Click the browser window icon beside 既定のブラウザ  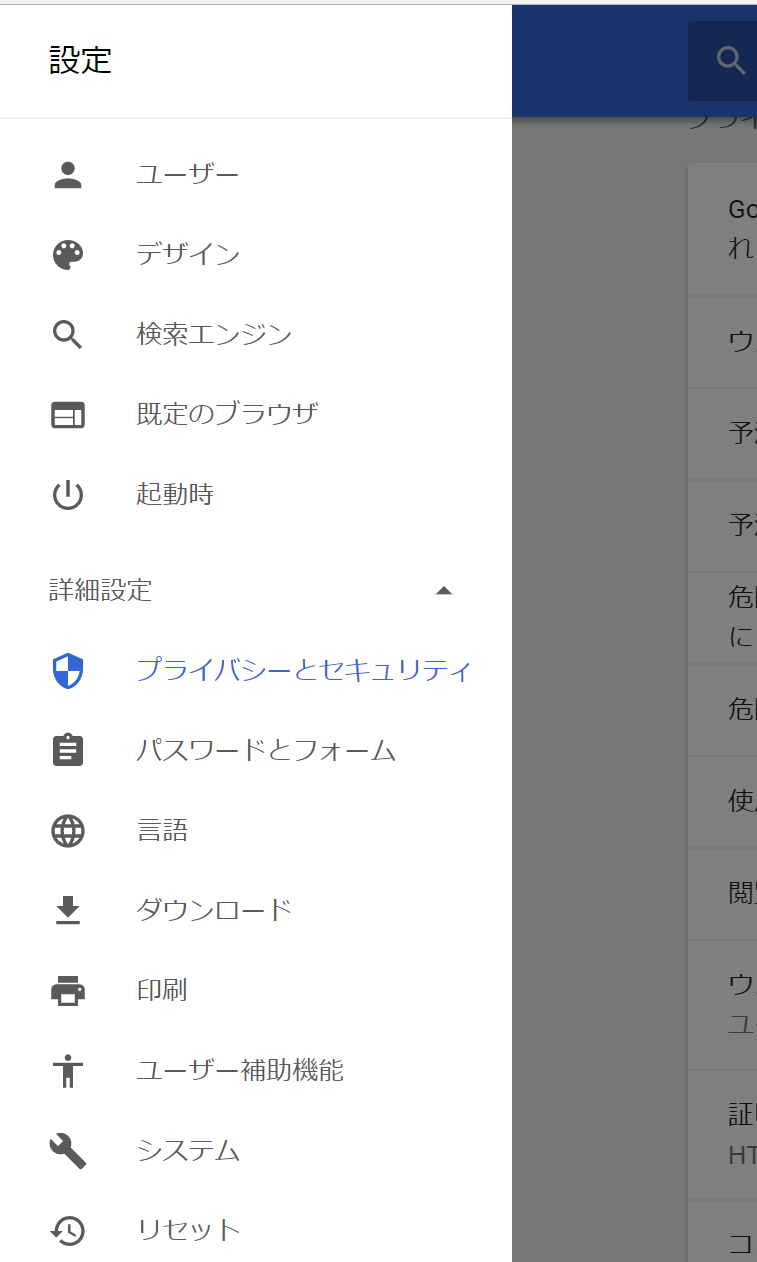tap(68, 415)
